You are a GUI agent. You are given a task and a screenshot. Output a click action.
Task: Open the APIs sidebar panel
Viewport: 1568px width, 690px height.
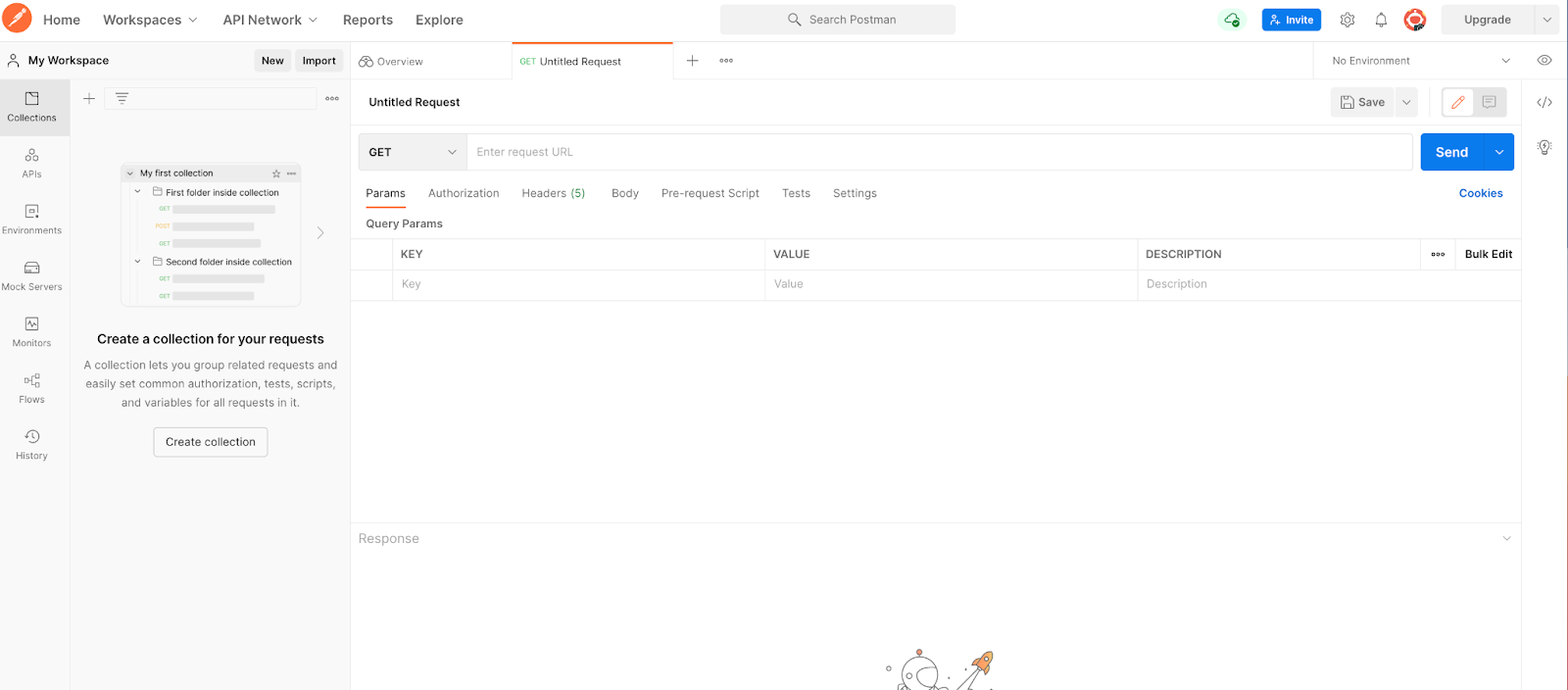32,164
